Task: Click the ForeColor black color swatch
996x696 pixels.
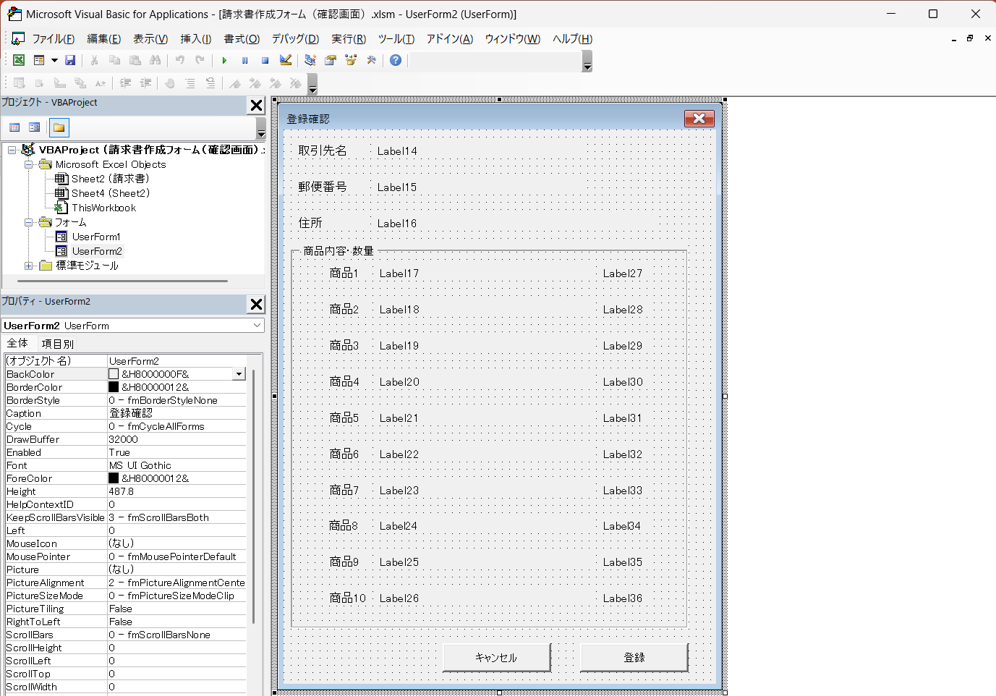Action: click(x=113, y=478)
